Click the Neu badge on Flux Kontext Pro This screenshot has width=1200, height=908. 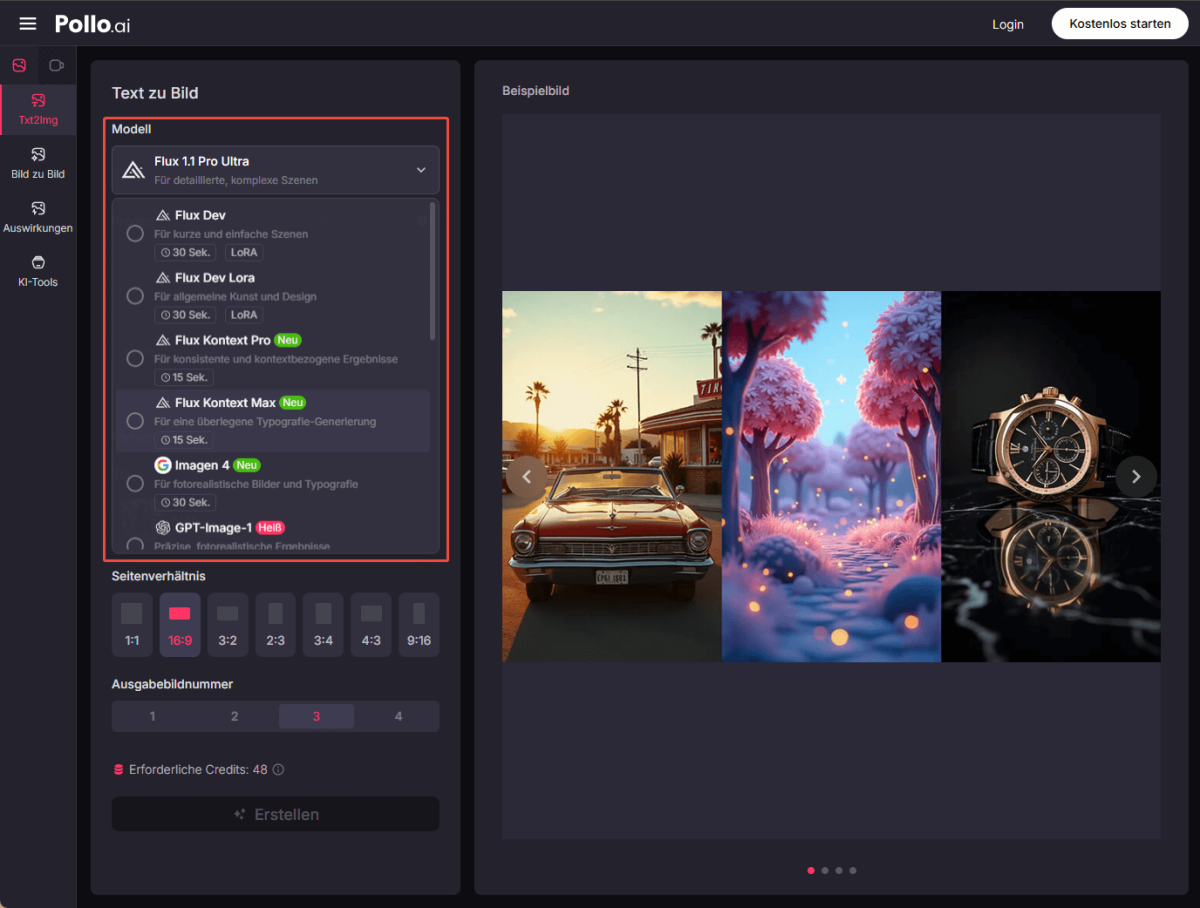[x=288, y=340]
